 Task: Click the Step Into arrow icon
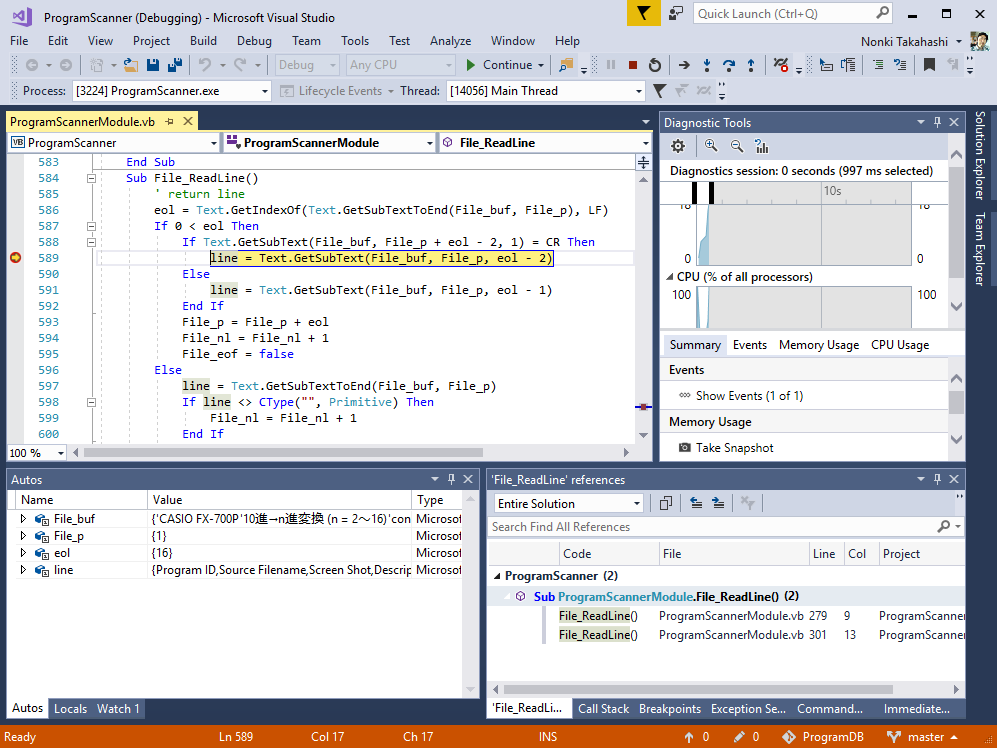pyautogui.click(x=707, y=65)
